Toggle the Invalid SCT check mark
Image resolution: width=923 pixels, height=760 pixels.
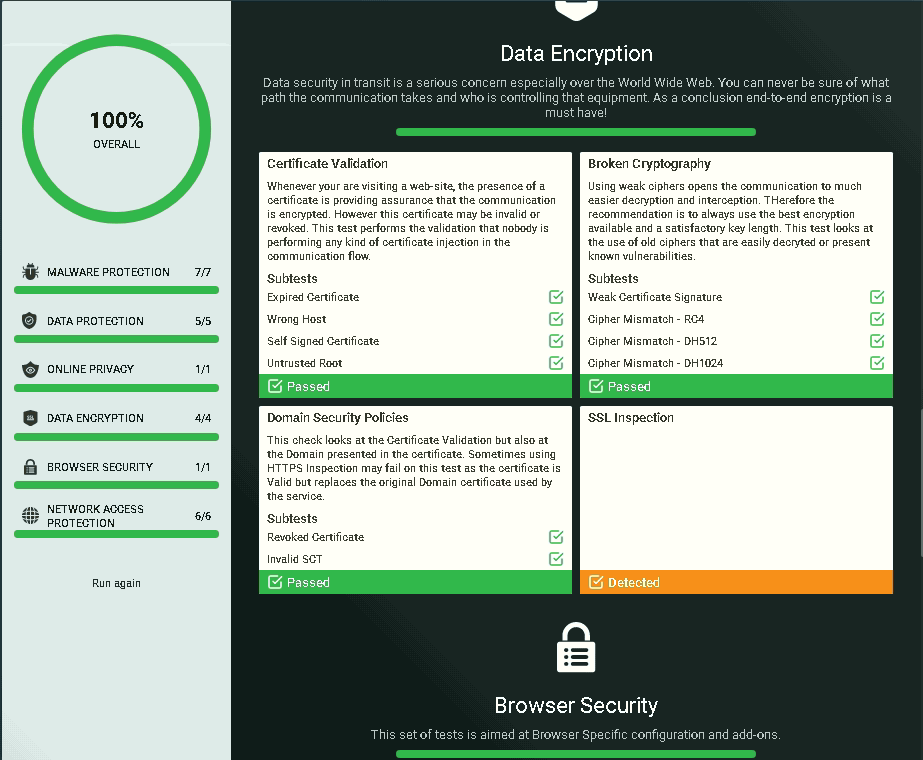pos(555,559)
